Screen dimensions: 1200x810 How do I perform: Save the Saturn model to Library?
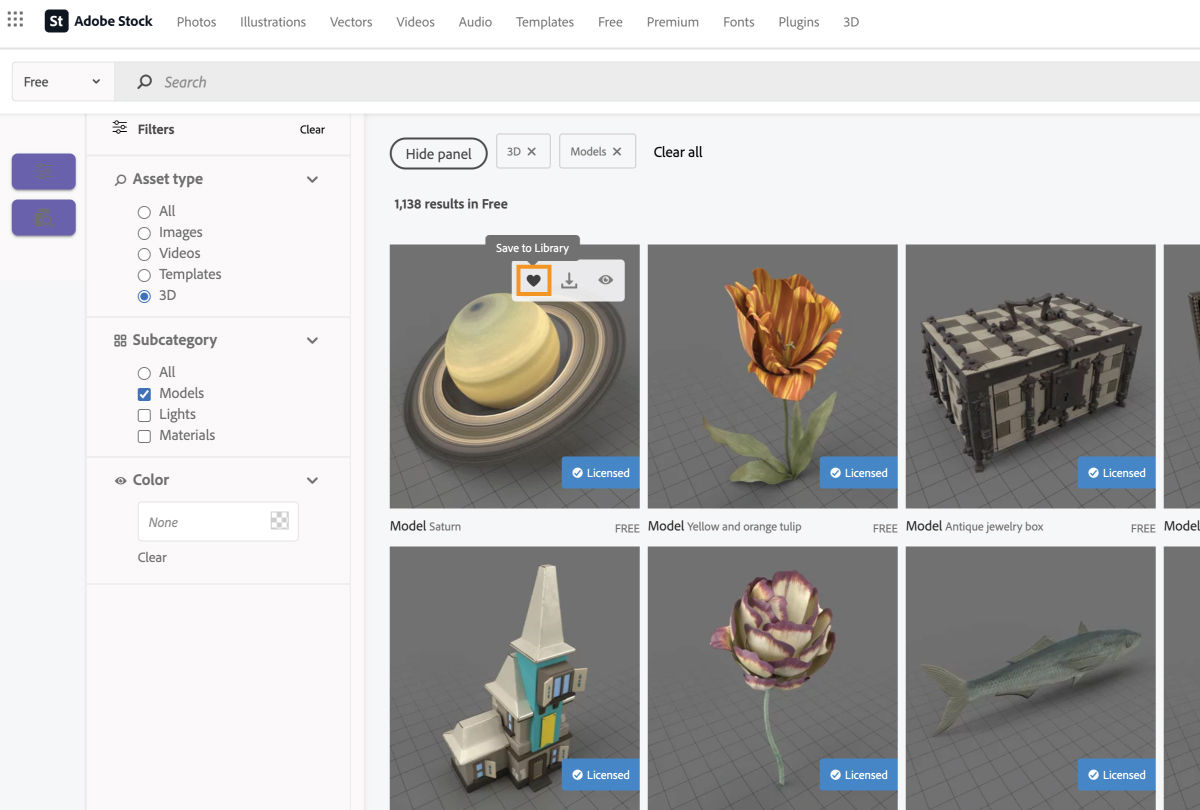tap(533, 280)
